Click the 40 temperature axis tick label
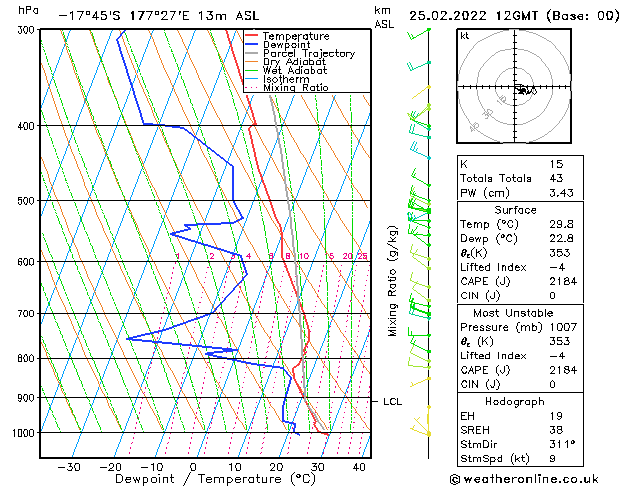The width and height of the screenshot is (629, 486). (359, 467)
